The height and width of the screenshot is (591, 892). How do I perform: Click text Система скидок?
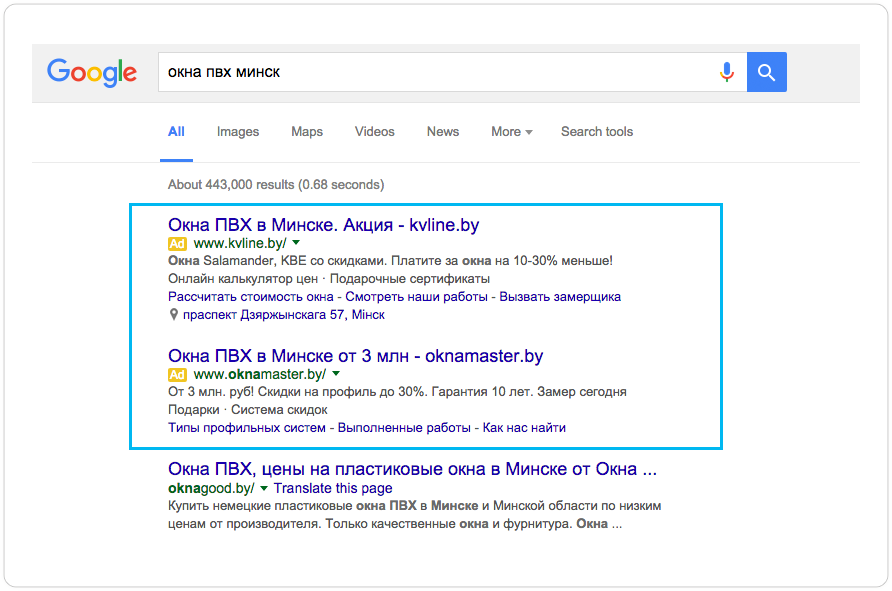[x=279, y=410]
